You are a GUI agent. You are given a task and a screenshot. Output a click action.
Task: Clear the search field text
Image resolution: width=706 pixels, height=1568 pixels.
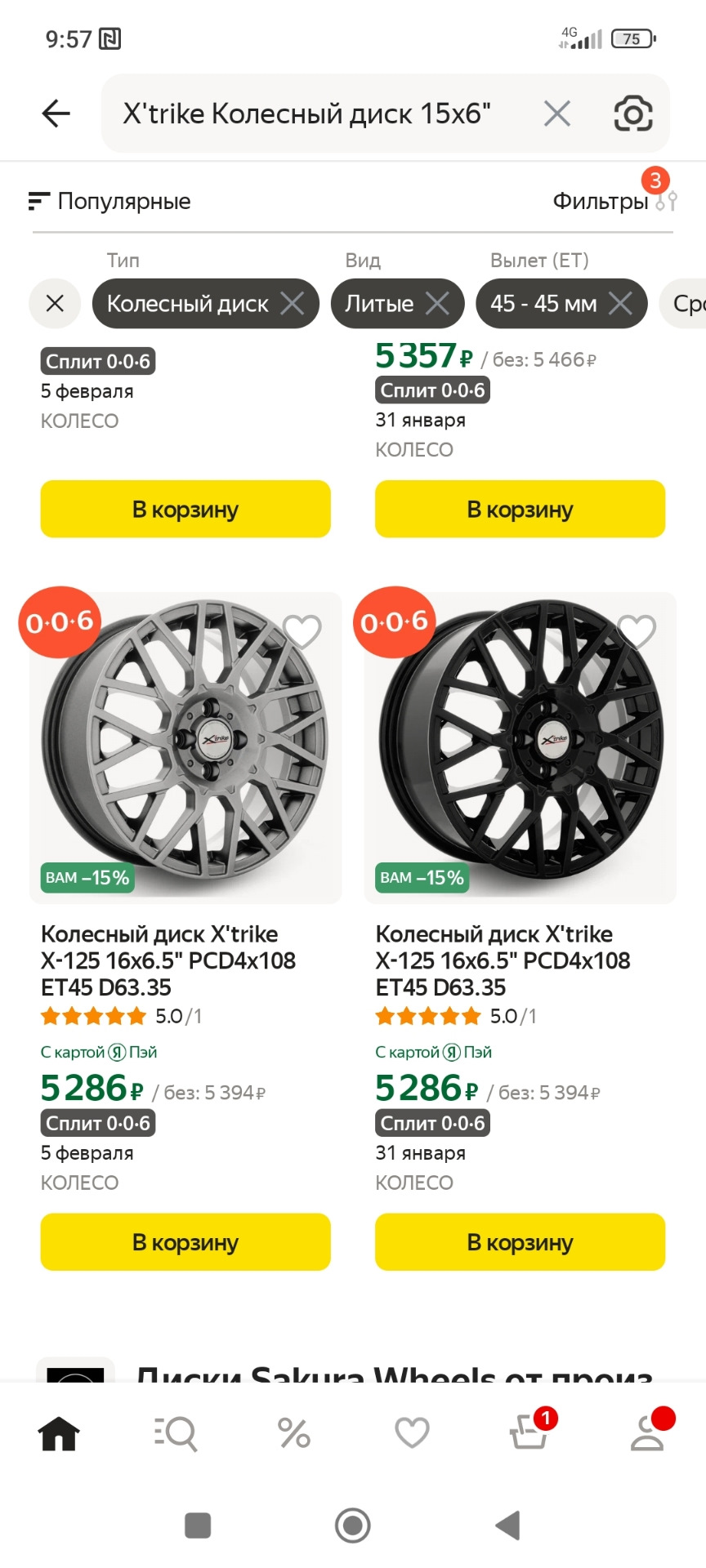pos(557,114)
